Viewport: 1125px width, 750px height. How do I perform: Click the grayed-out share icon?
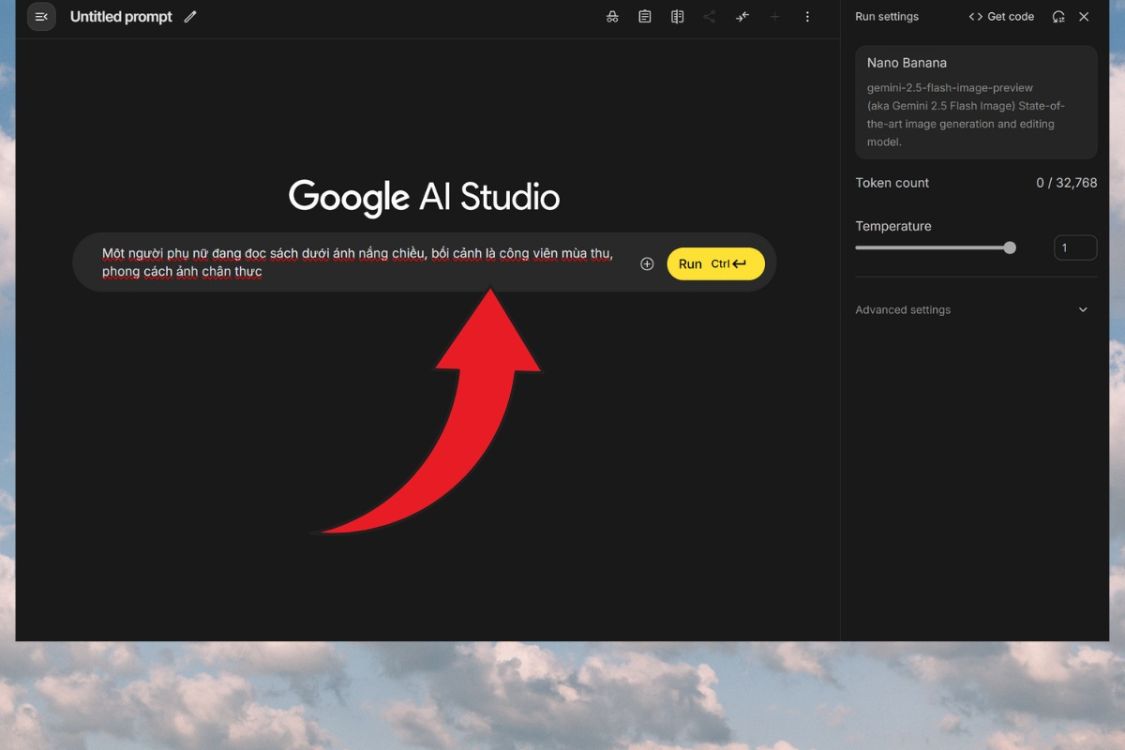[709, 17]
